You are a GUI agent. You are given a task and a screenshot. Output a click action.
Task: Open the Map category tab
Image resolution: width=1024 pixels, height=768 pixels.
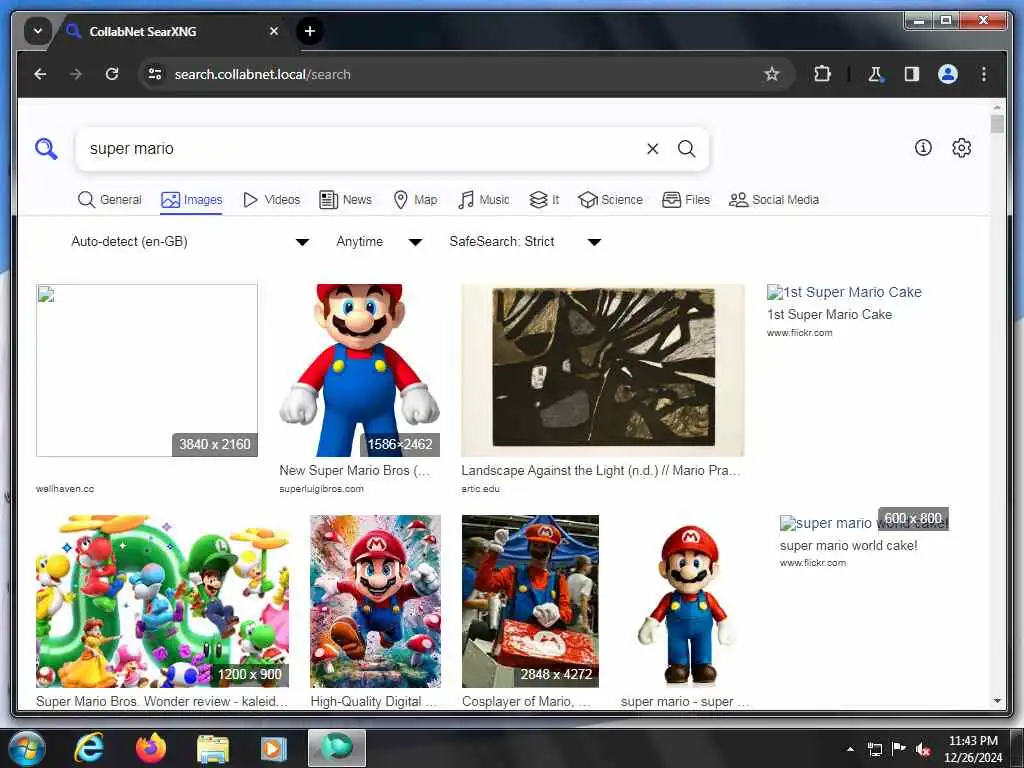pos(415,200)
